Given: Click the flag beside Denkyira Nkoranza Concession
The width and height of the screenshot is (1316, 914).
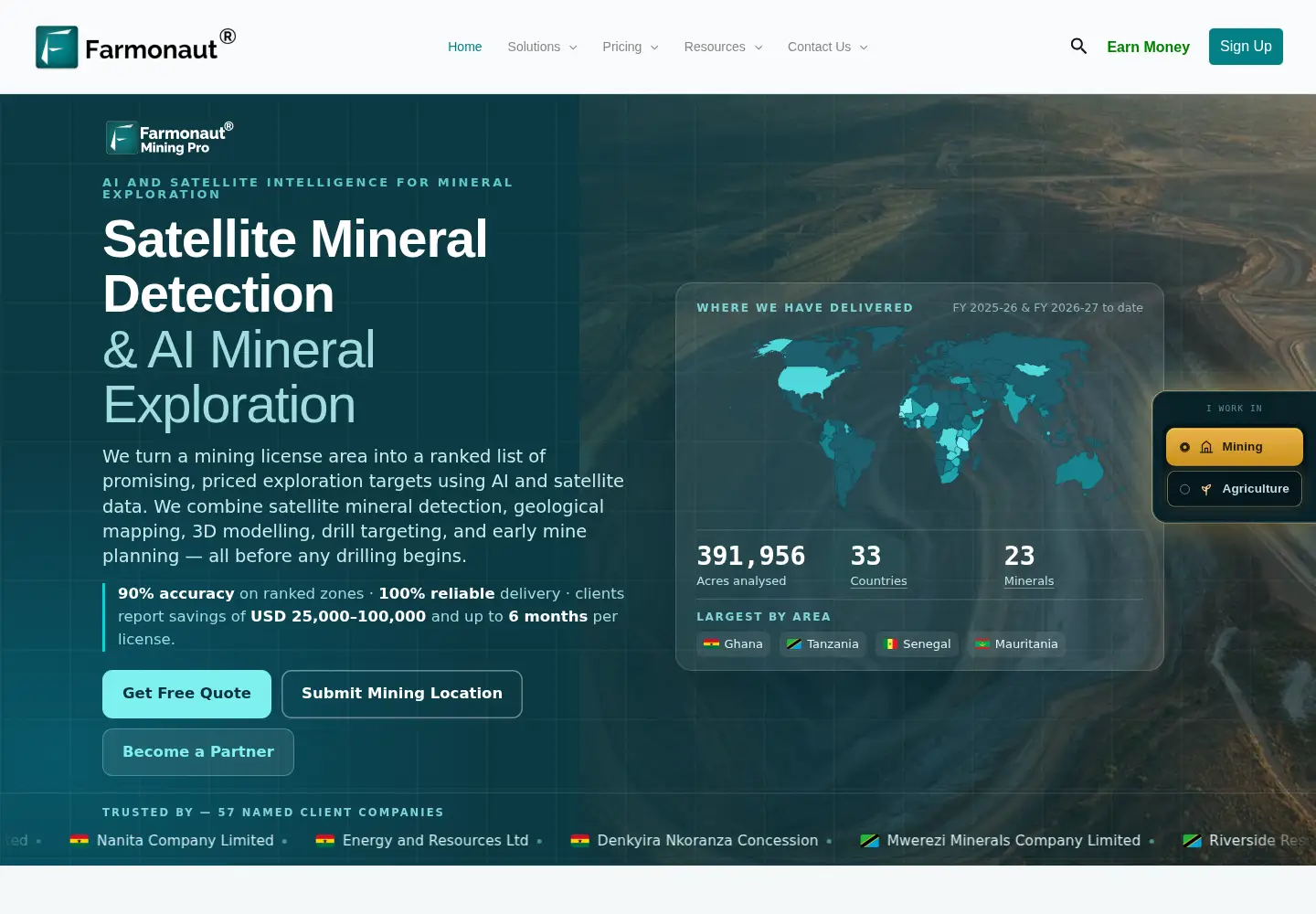Looking at the screenshot, I should [579, 840].
